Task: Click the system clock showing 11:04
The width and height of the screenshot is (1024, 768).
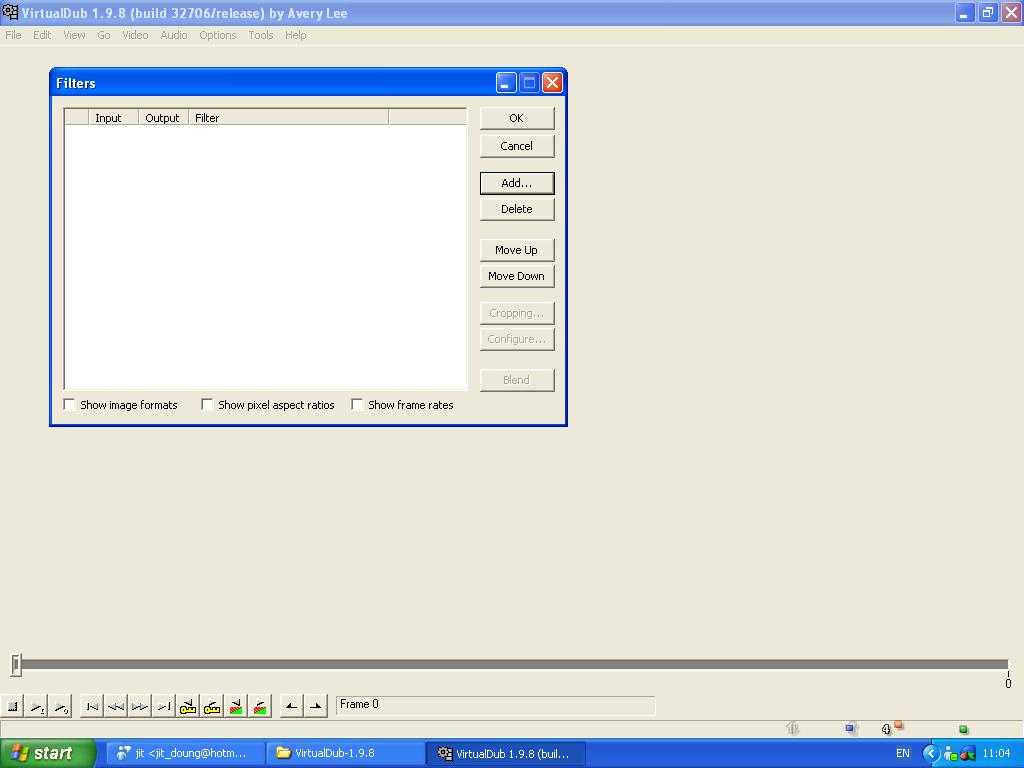Action: [996, 753]
